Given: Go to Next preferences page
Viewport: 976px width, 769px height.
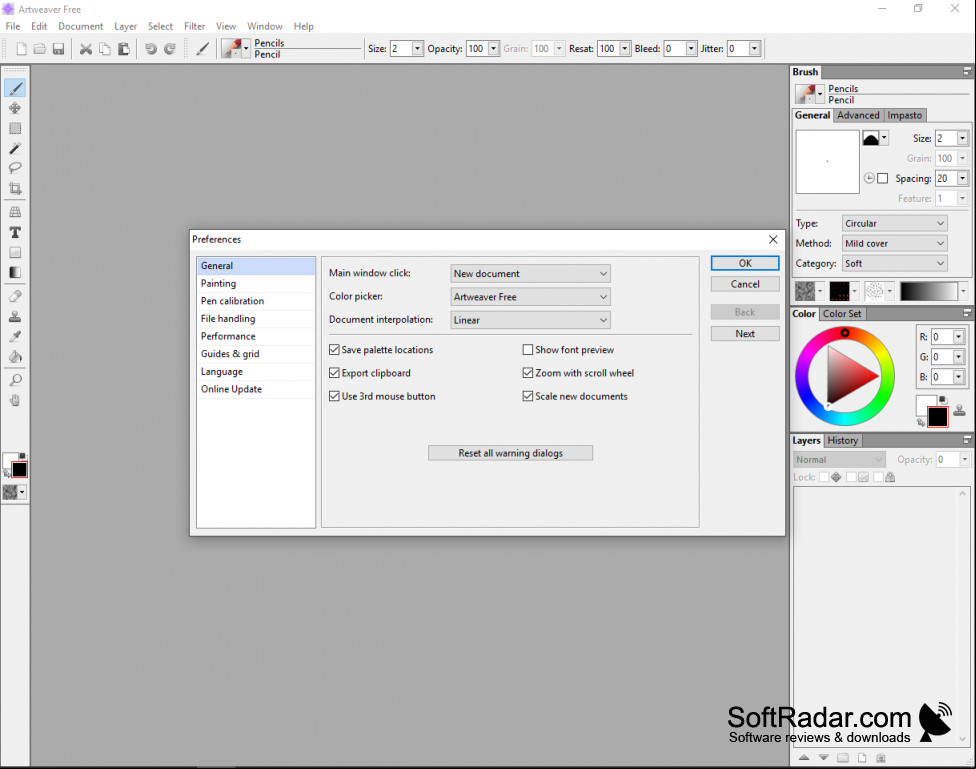Looking at the screenshot, I should [745, 334].
